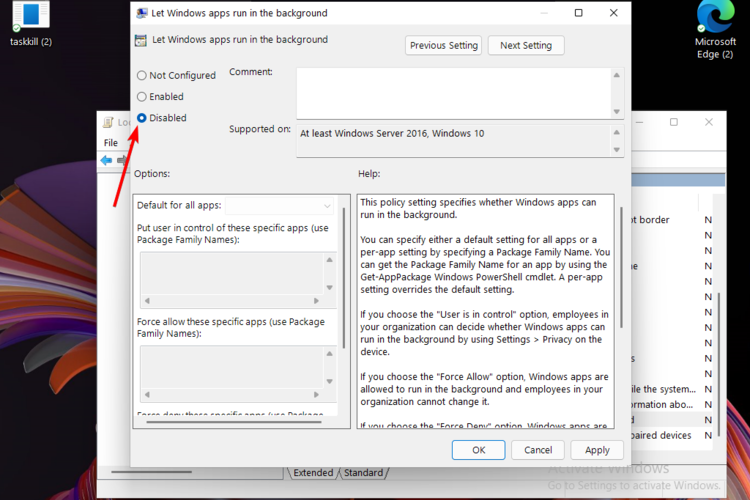Click left arrow in Force allow apps list
Viewport: 750px width, 500px height.
(x=147, y=395)
